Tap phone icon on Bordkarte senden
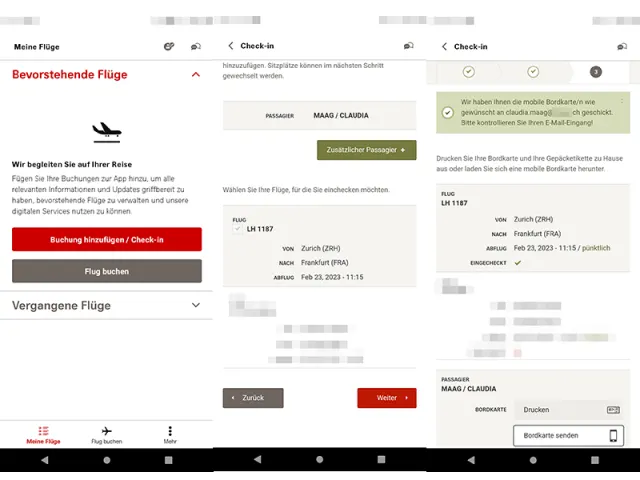The height and width of the screenshot is (480, 640). pos(613,436)
